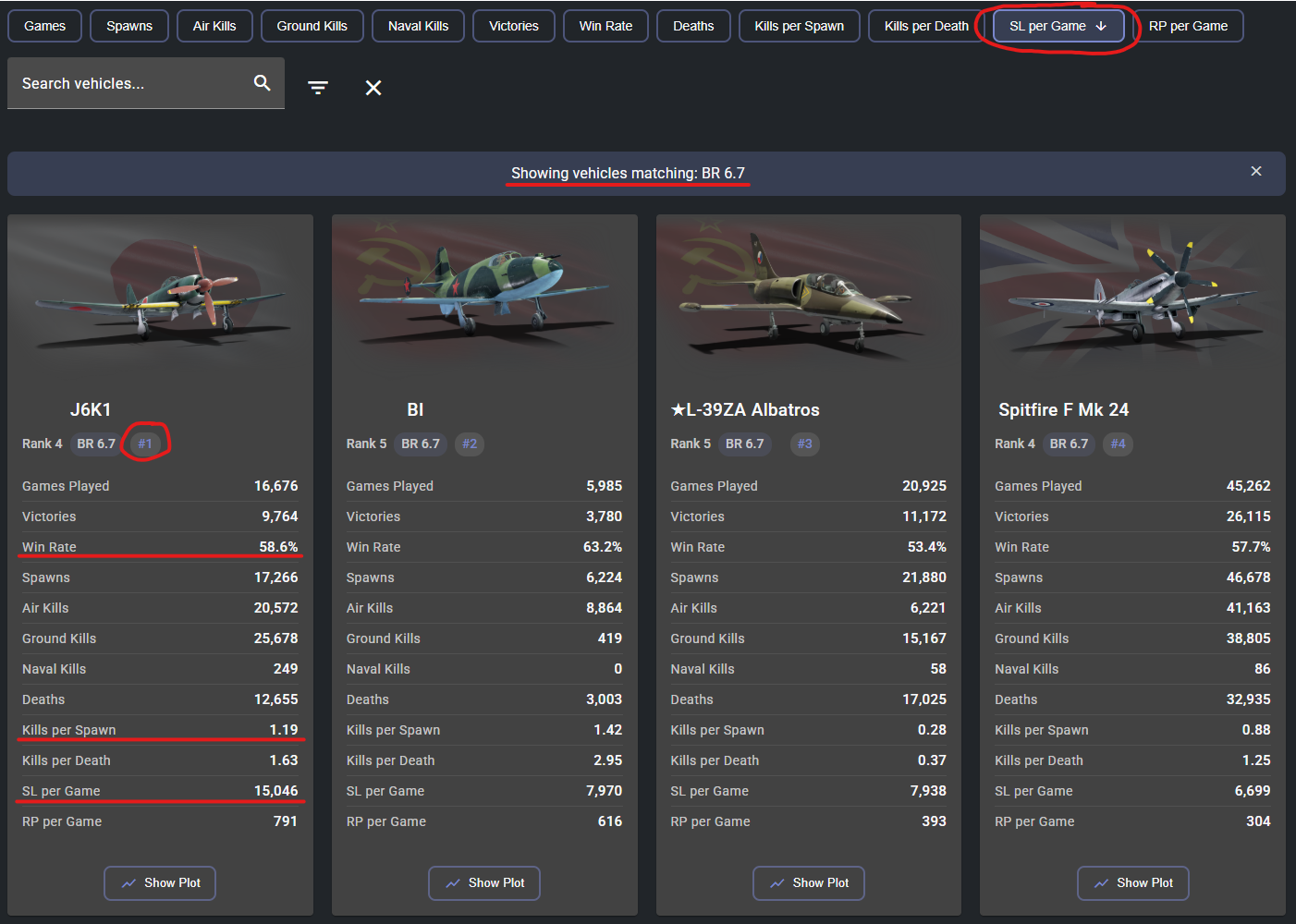Screen dimensions: 1296x924
Task: Focus the Search vehicles input field
Action: point(129,83)
